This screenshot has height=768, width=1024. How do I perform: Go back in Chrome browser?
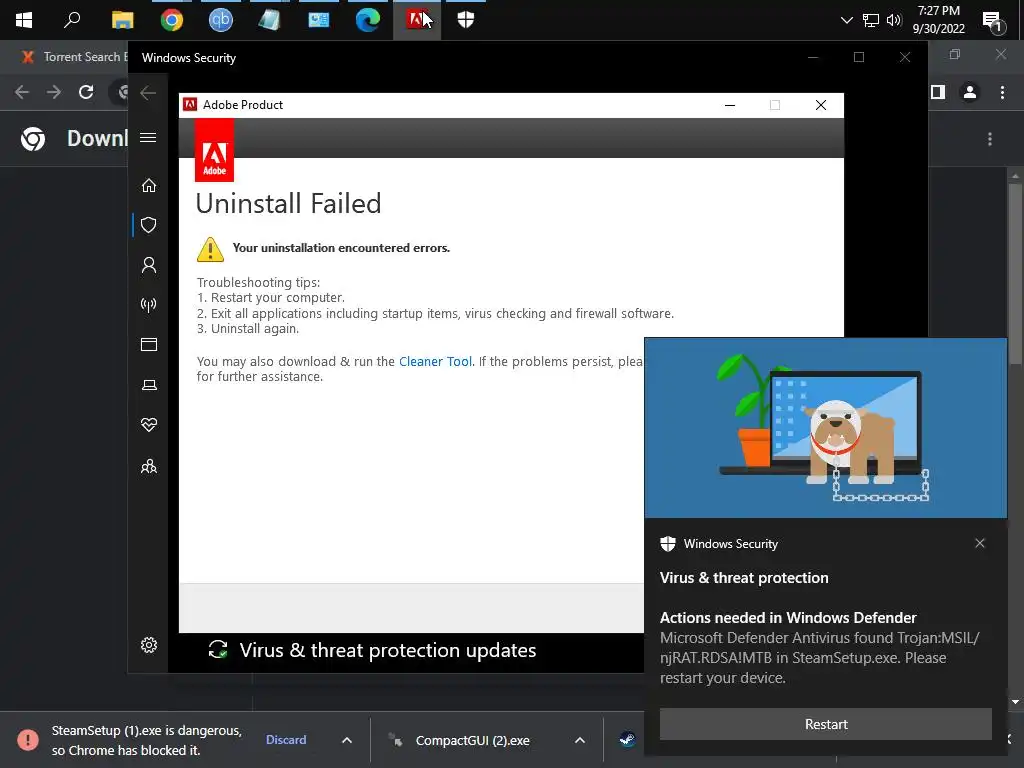pyautogui.click(x=22, y=92)
